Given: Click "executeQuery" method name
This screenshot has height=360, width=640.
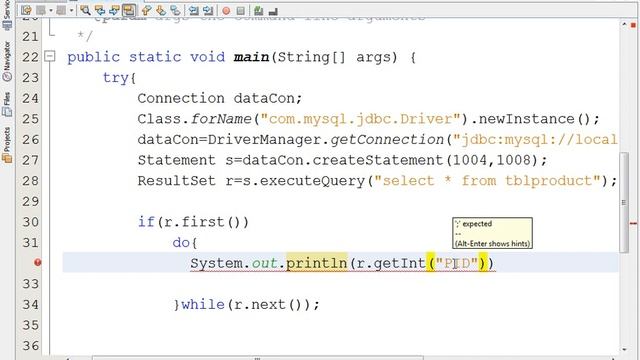Looking at the screenshot, I should (312, 181).
